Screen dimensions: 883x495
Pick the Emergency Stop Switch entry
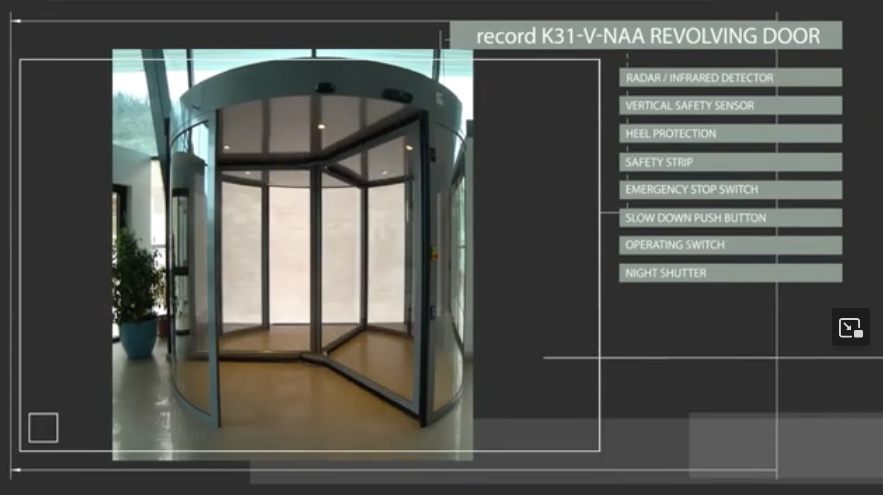point(729,190)
